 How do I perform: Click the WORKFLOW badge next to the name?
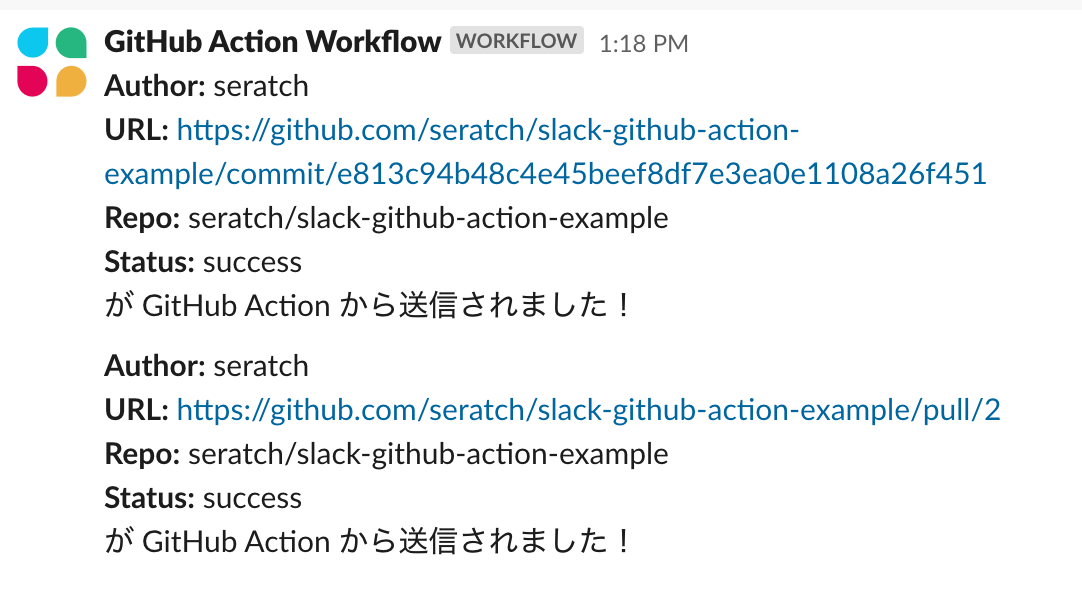[x=516, y=40]
